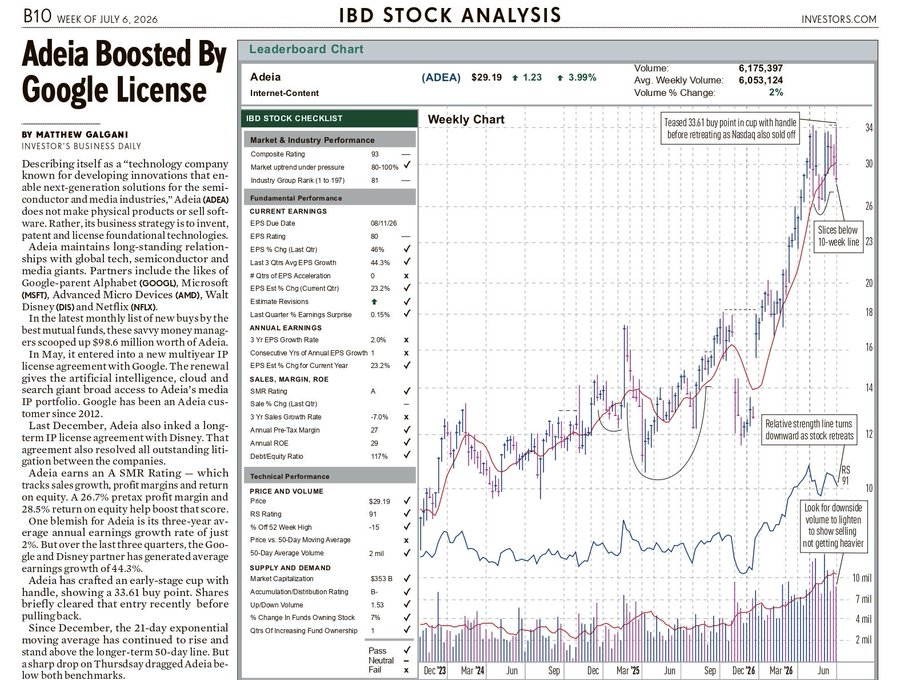900x680 pixels.
Task: Click the Relative strength line turns downward annotation
Action: (809, 430)
